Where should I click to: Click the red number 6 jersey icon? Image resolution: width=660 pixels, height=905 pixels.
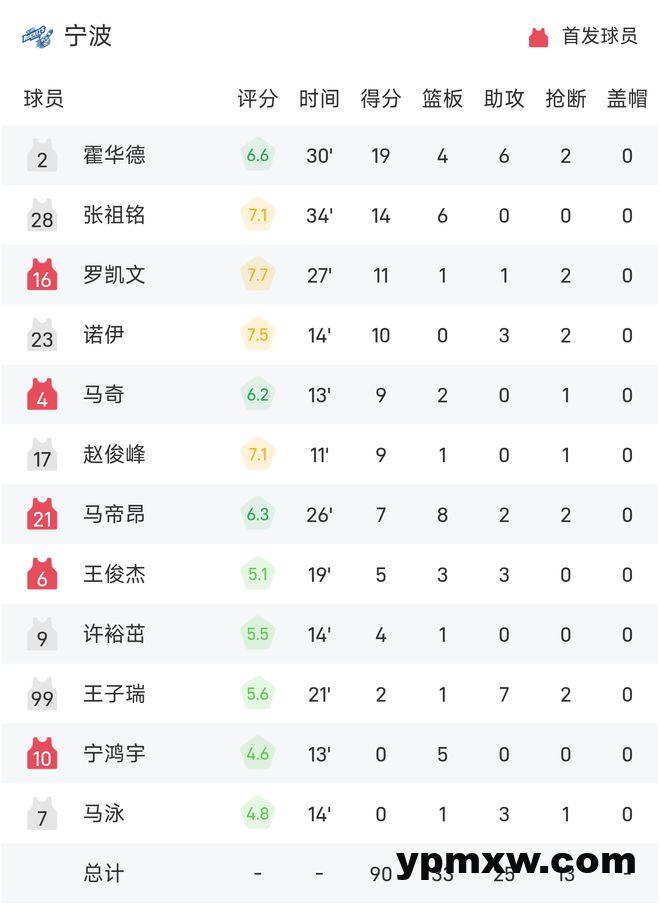click(x=42, y=574)
